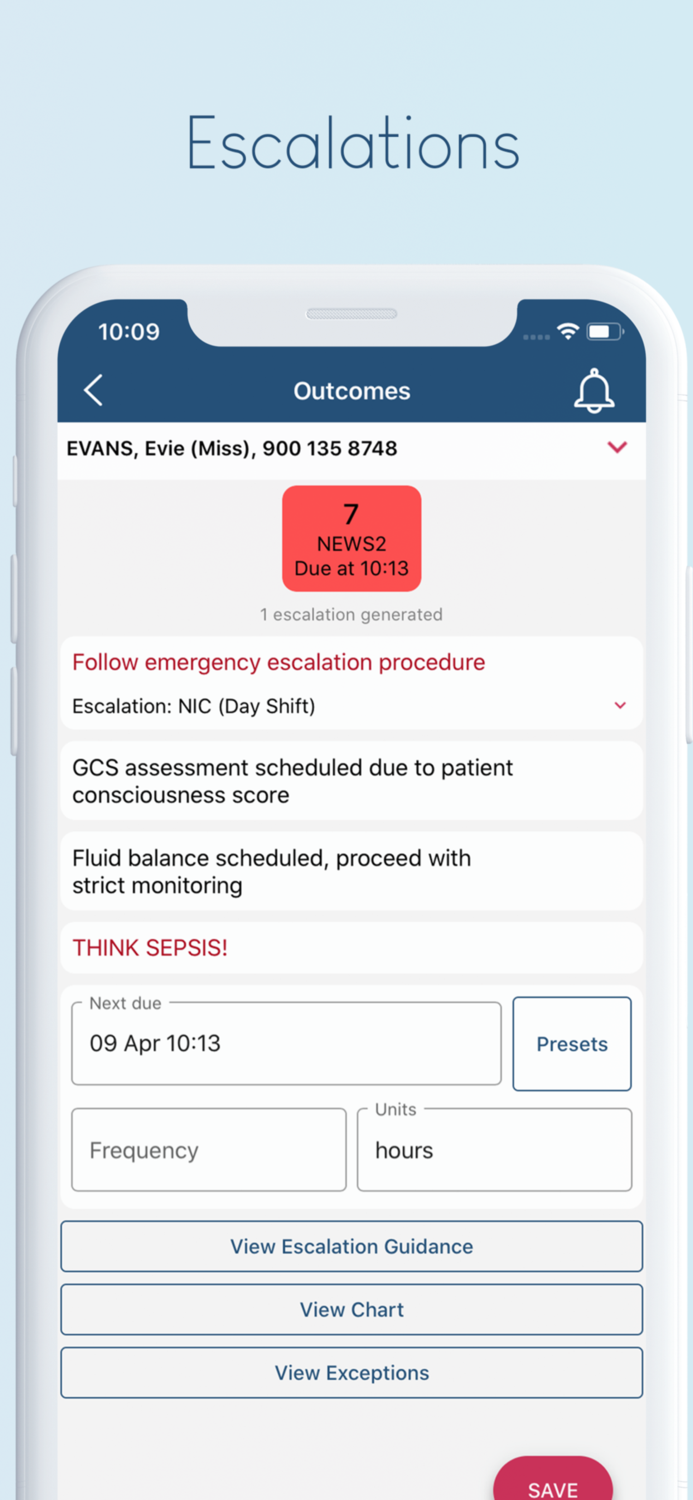The height and width of the screenshot is (1500, 693).
Task: Tap Follow emergency escalation procedure text
Action: (x=279, y=662)
